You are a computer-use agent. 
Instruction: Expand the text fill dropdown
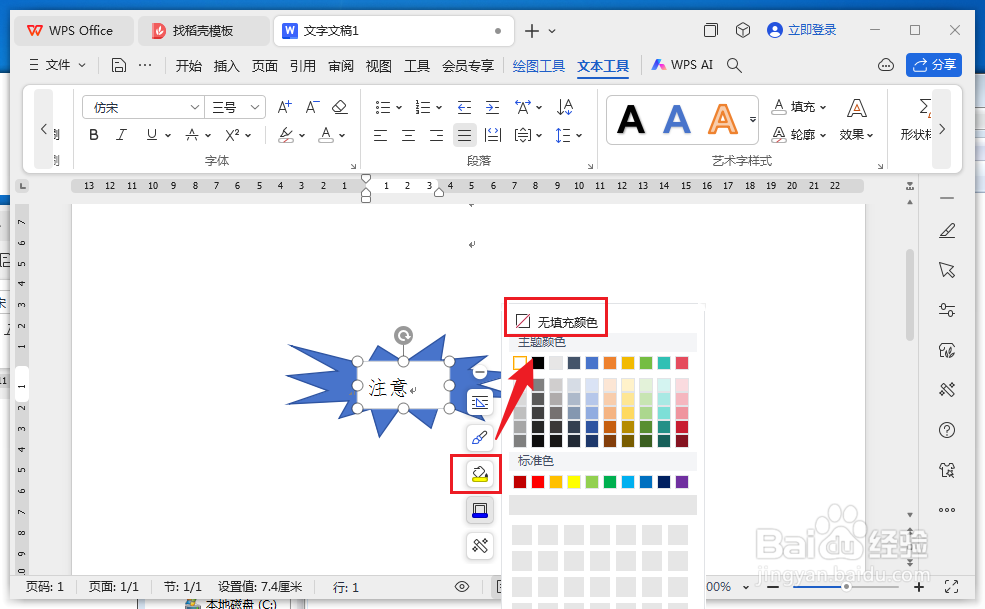pyautogui.click(x=823, y=107)
